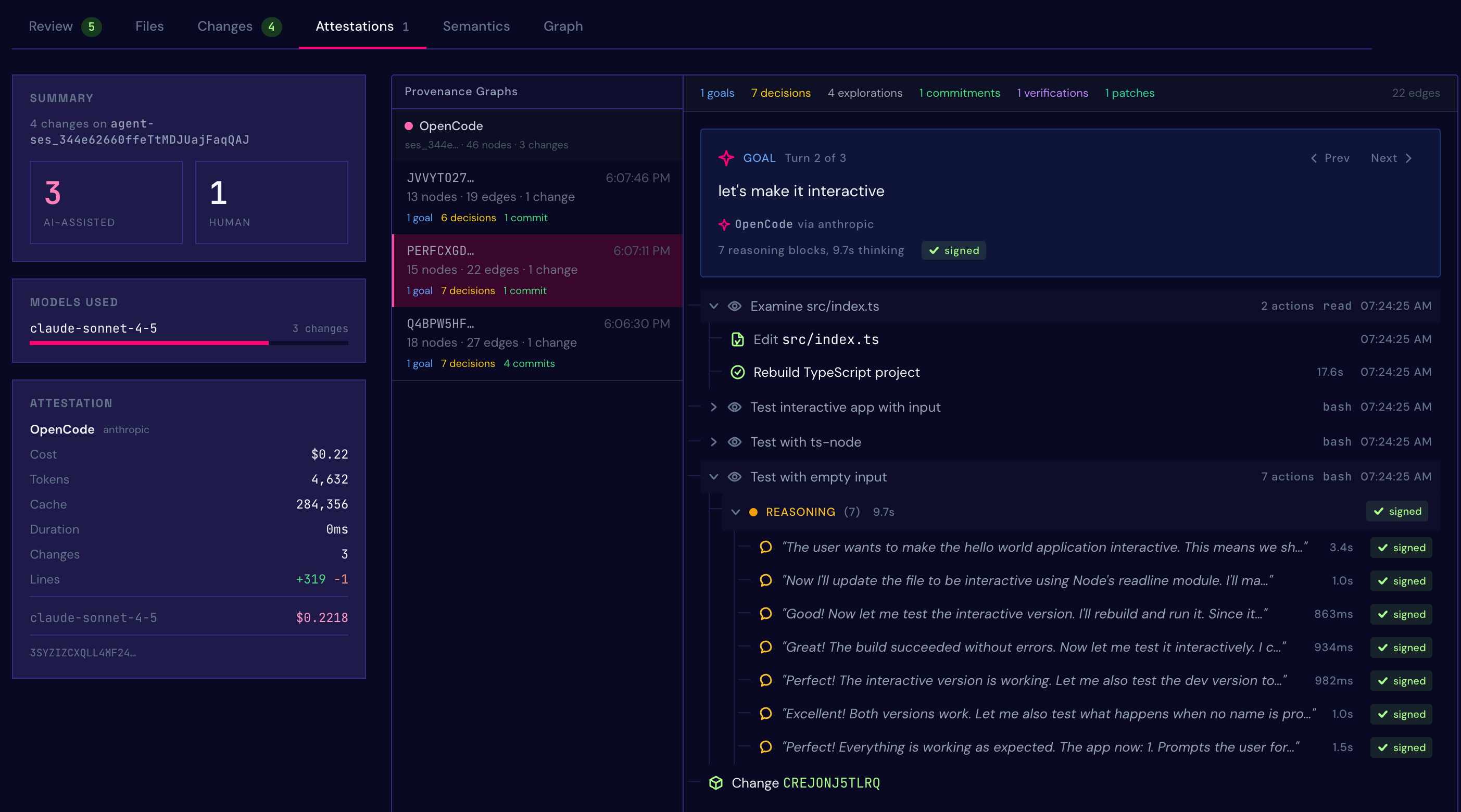Image resolution: width=1461 pixels, height=812 pixels.
Task: Click signed badge on the 1.5s reasoning row
Action: [1402, 747]
